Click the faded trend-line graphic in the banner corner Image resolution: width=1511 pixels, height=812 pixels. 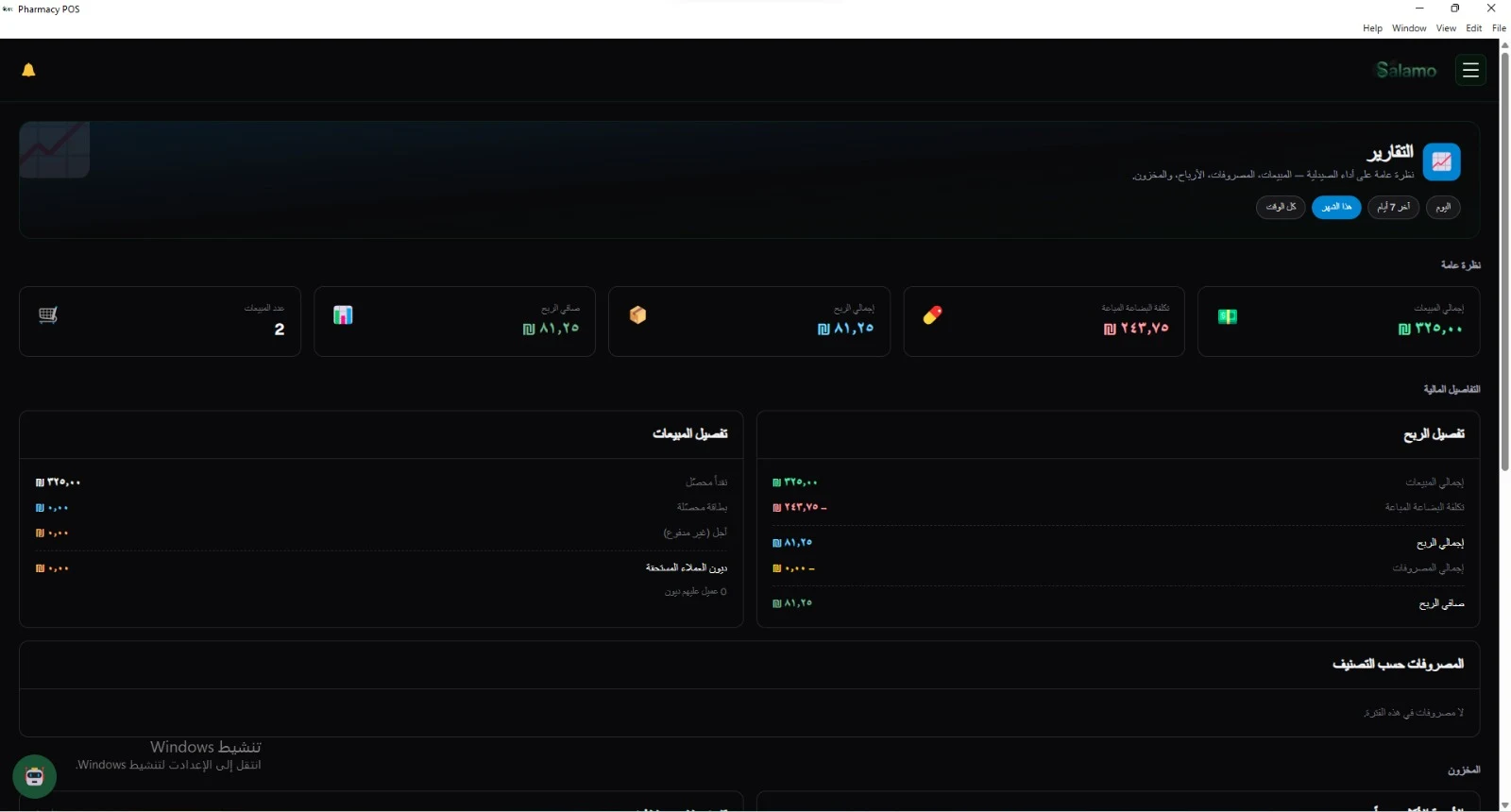pyautogui.click(x=55, y=150)
